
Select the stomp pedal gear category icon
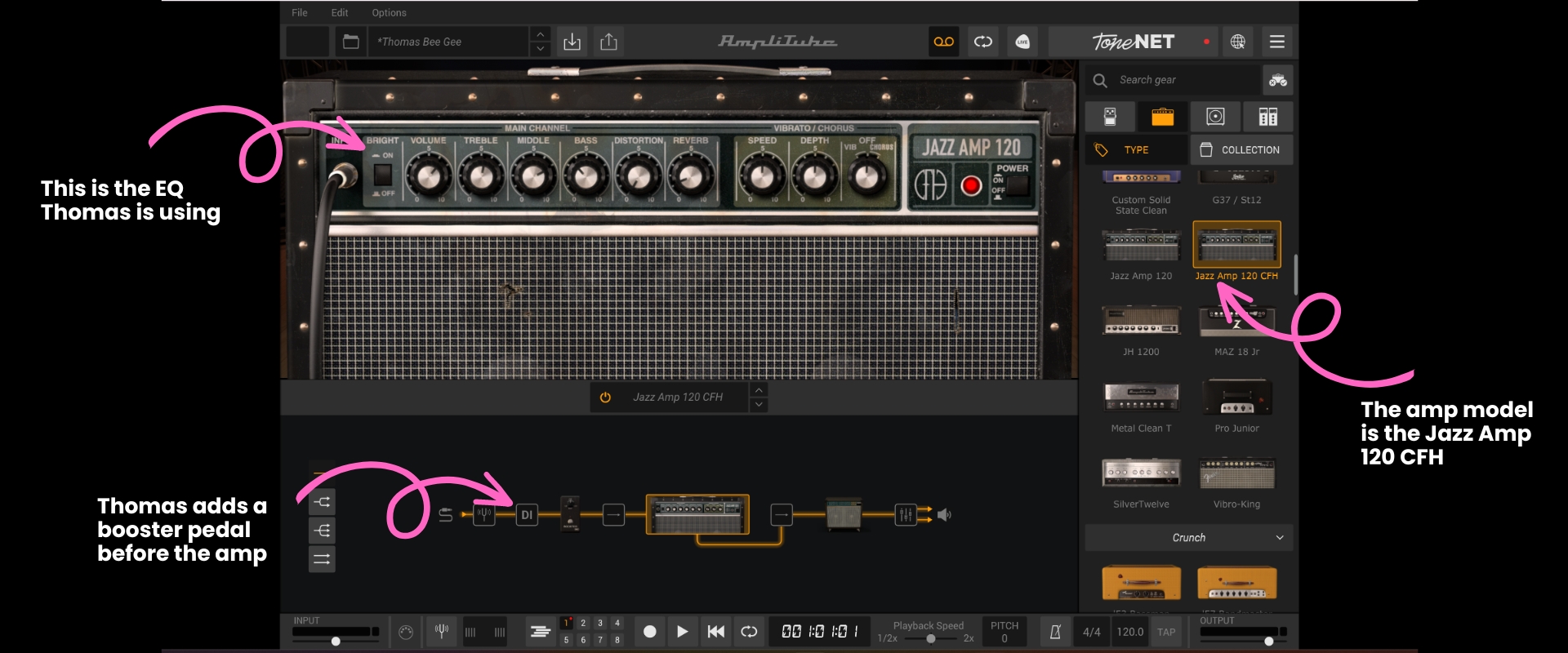click(1110, 117)
